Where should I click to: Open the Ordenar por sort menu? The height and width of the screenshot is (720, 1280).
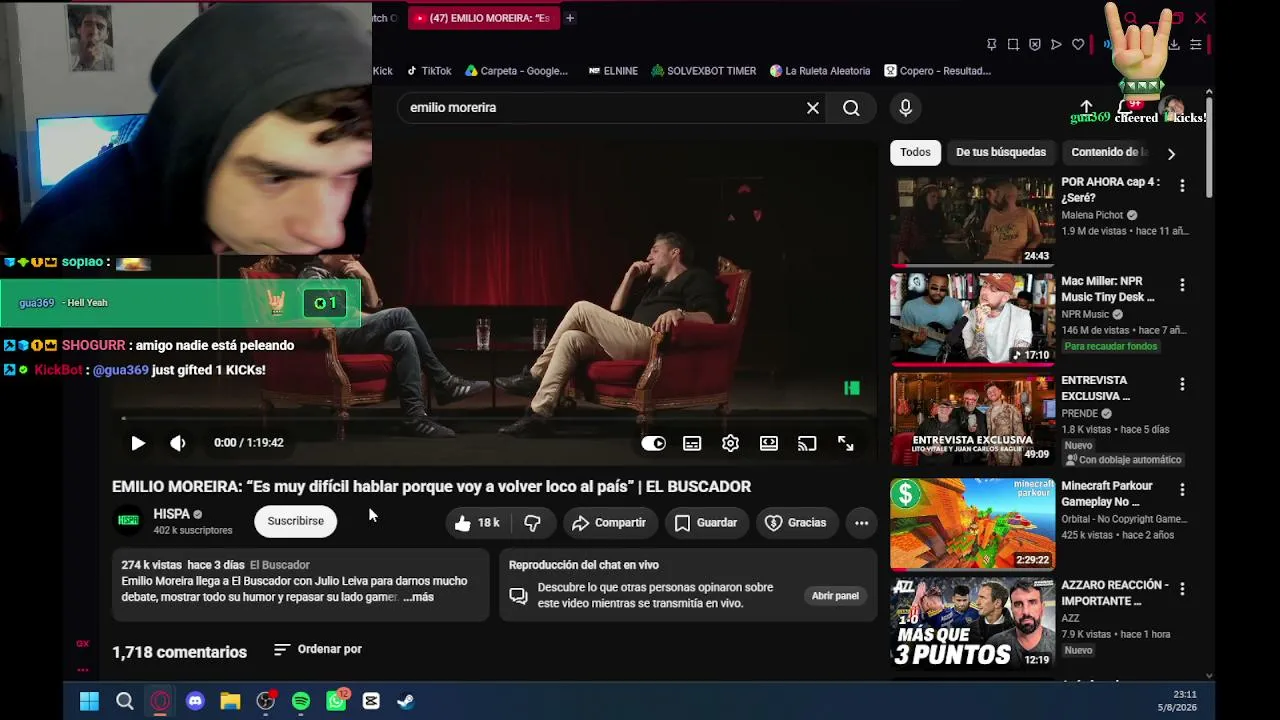click(318, 649)
